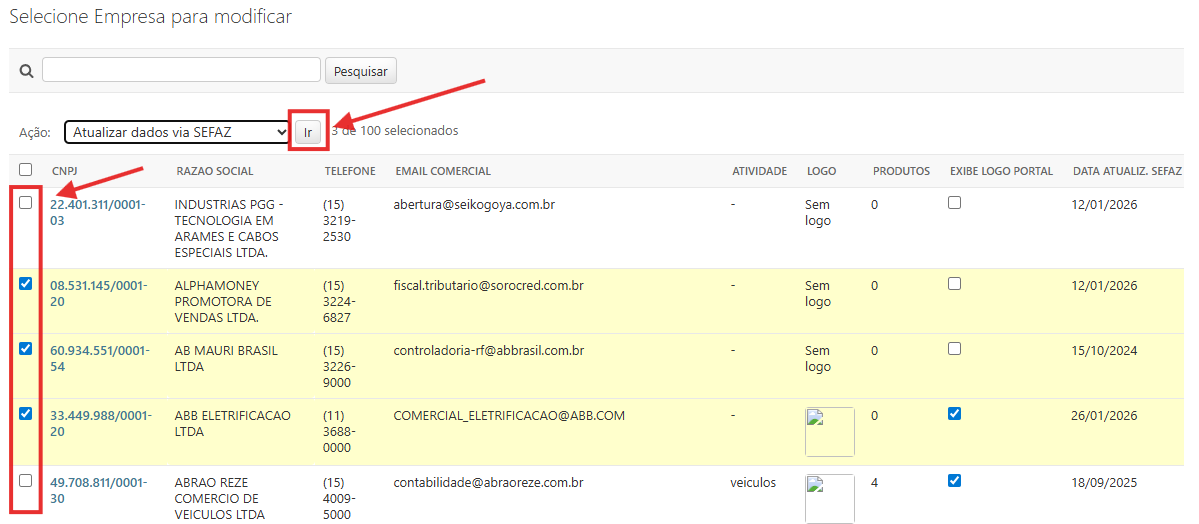The height and width of the screenshot is (524, 1199).
Task: Open CNPJ 08.531.145/0001-20 link
Action: click(98, 293)
